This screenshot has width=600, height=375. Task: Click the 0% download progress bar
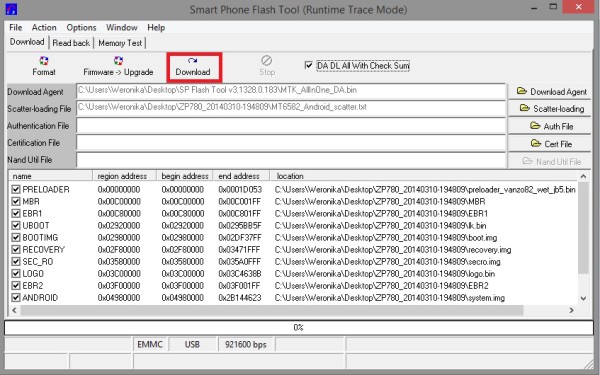298,328
